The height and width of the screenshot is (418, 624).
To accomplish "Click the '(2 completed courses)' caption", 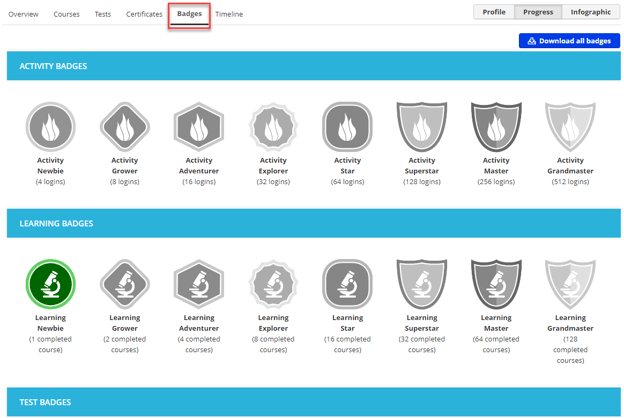I will [x=125, y=344].
